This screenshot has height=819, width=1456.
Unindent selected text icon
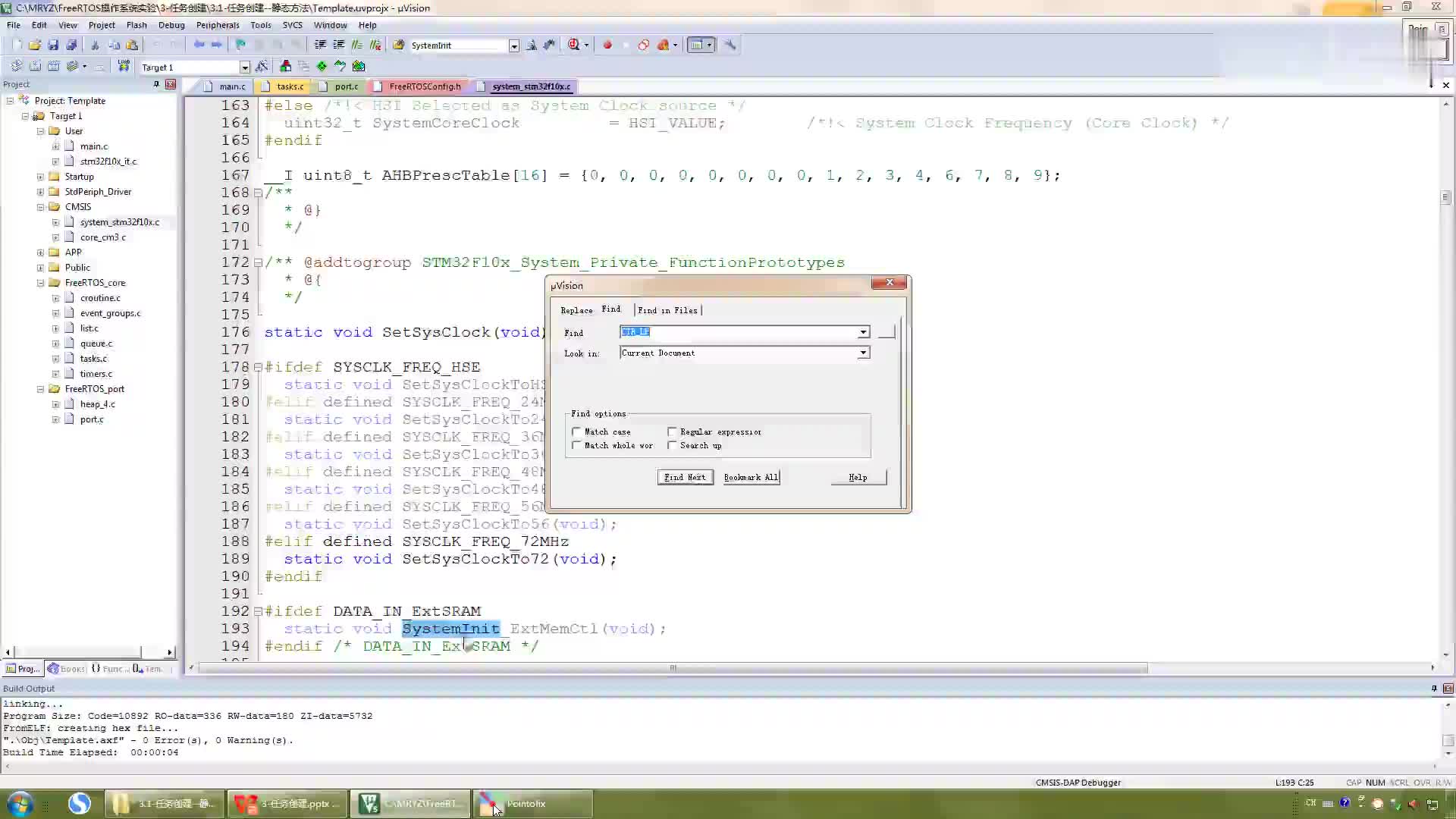[338, 45]
